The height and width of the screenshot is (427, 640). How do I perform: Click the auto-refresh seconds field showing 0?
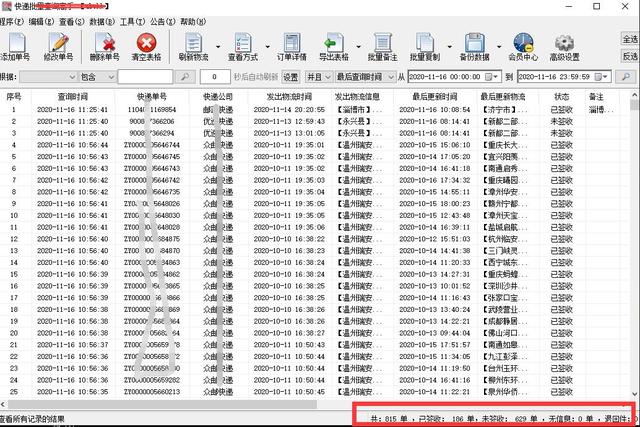[214, 77]
